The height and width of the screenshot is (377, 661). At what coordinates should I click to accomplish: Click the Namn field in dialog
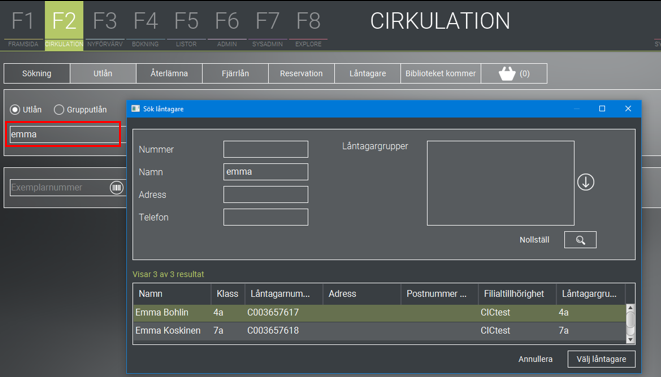[x=266, y=172]
